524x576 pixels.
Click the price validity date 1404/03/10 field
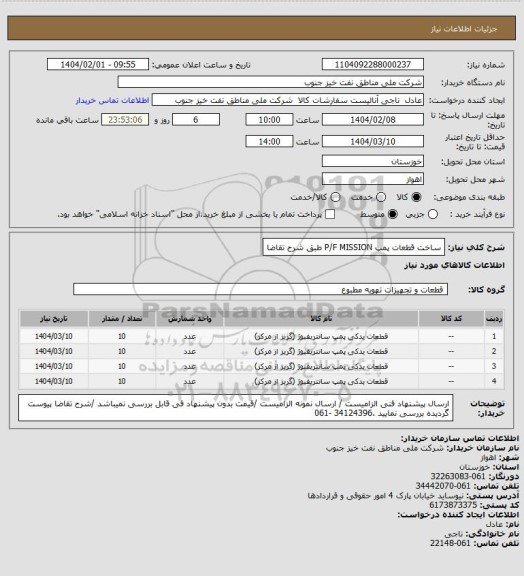[373, 141]
